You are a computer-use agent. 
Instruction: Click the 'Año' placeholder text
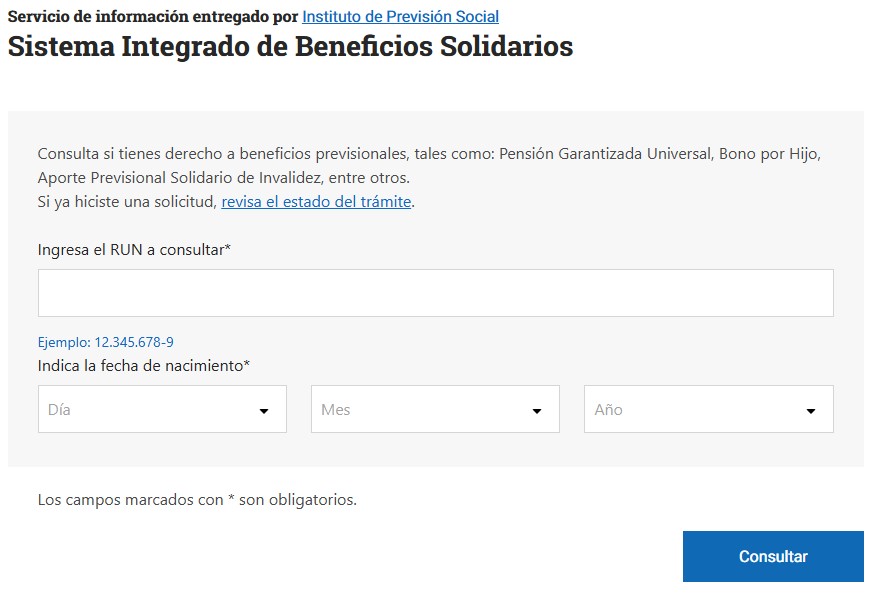pyautogui.click(x=608, y=410)
